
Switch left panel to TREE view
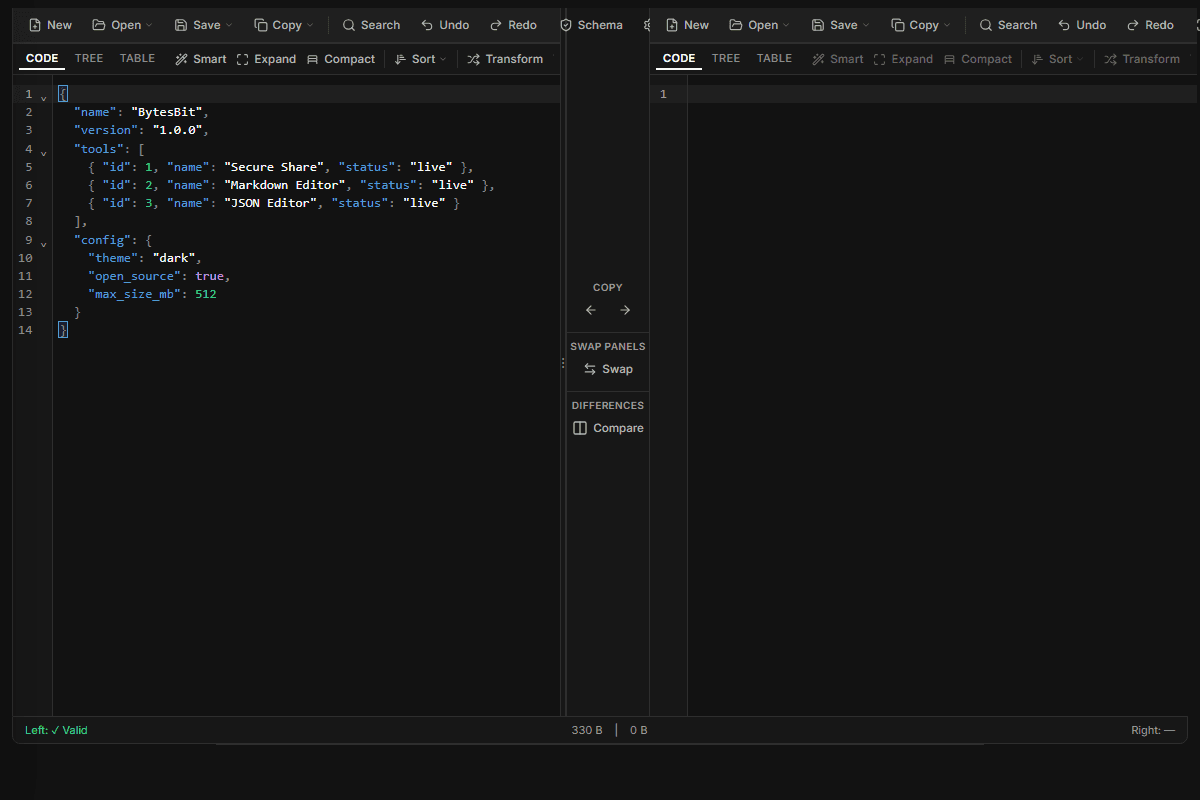[x=89, y=58]
